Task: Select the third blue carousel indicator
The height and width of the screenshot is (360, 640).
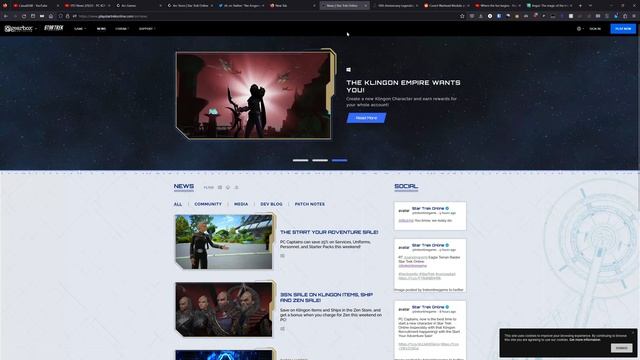Action: [340, 160]
